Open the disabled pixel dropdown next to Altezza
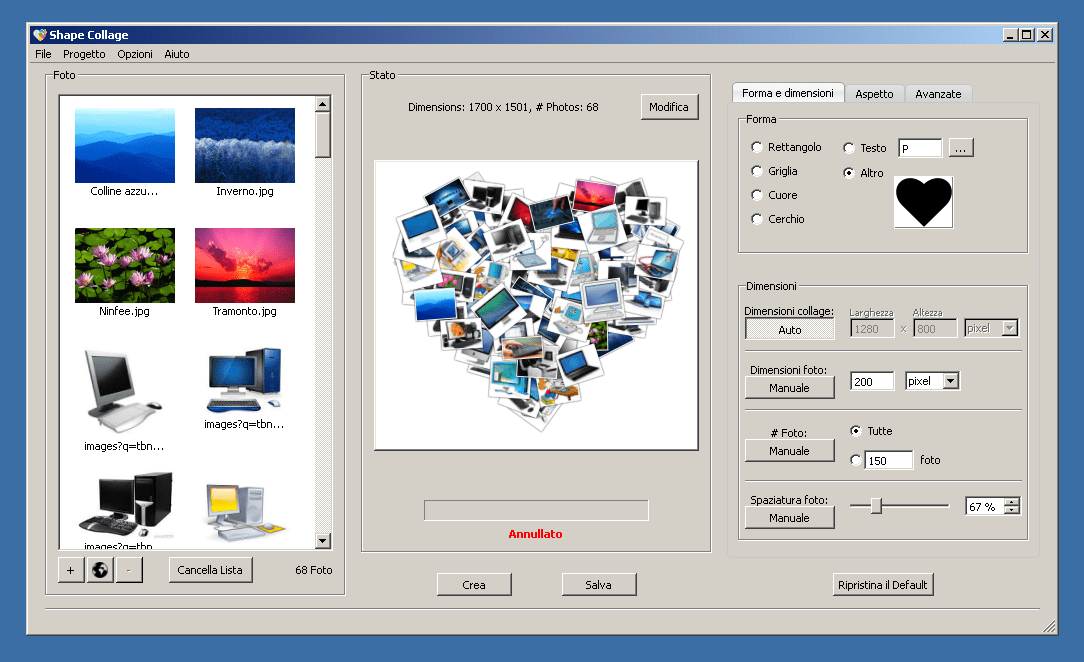 [989, 327]
